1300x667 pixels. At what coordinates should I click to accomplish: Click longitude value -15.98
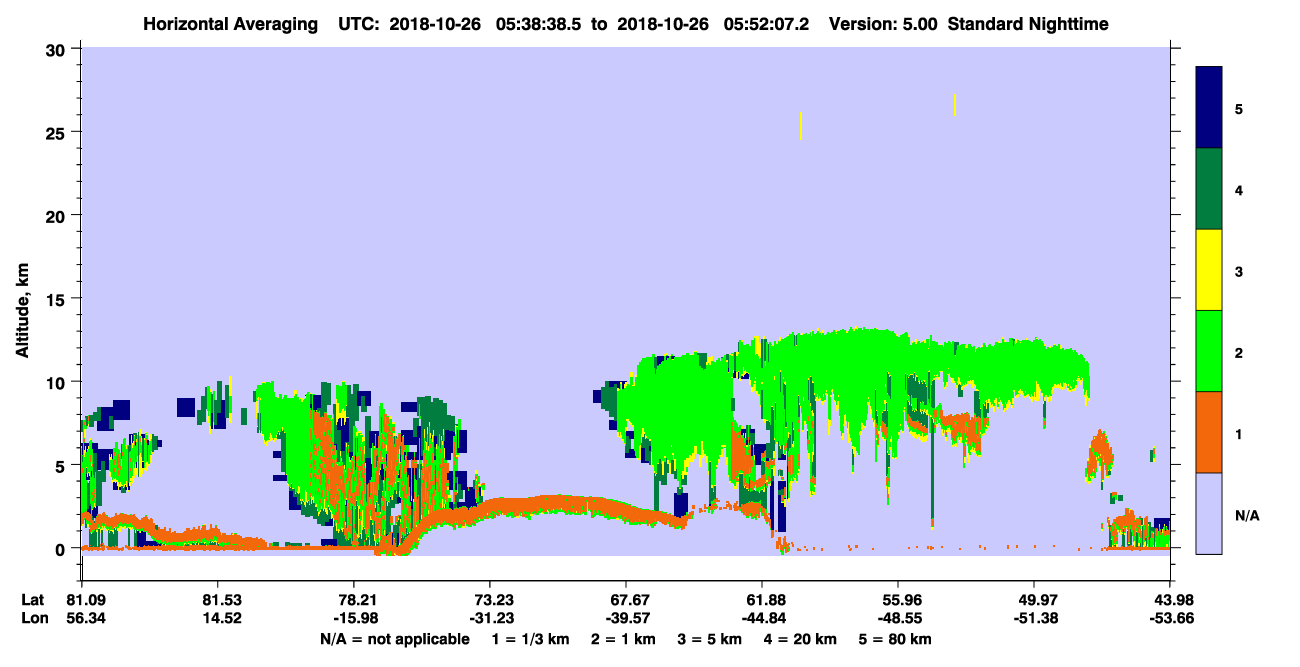(x=354, y=619)
